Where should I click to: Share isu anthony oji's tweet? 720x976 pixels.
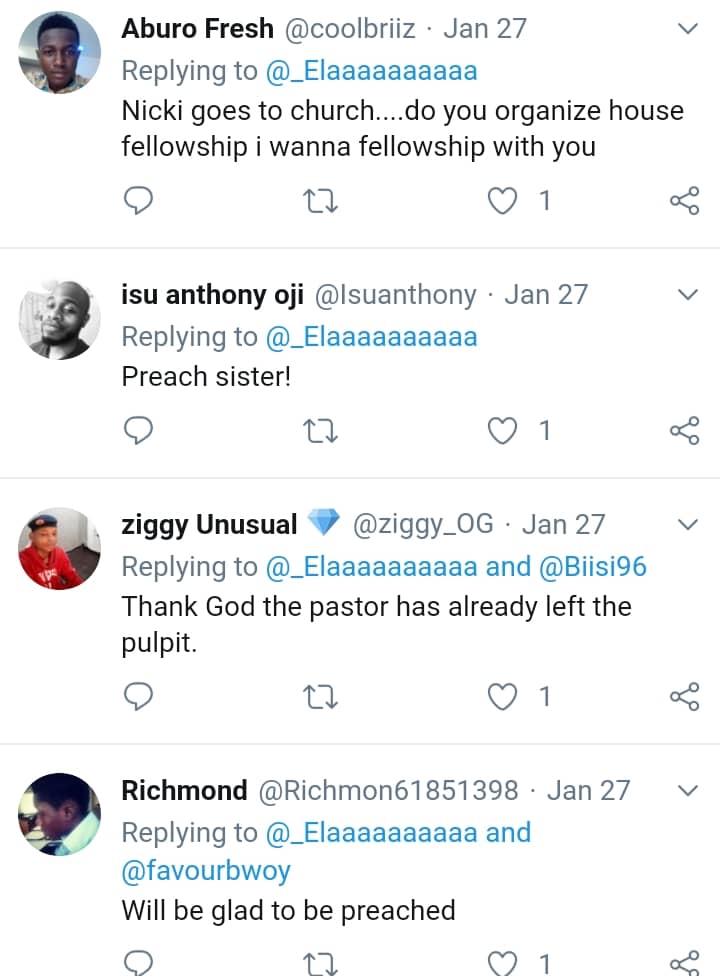tap(684, 431)
